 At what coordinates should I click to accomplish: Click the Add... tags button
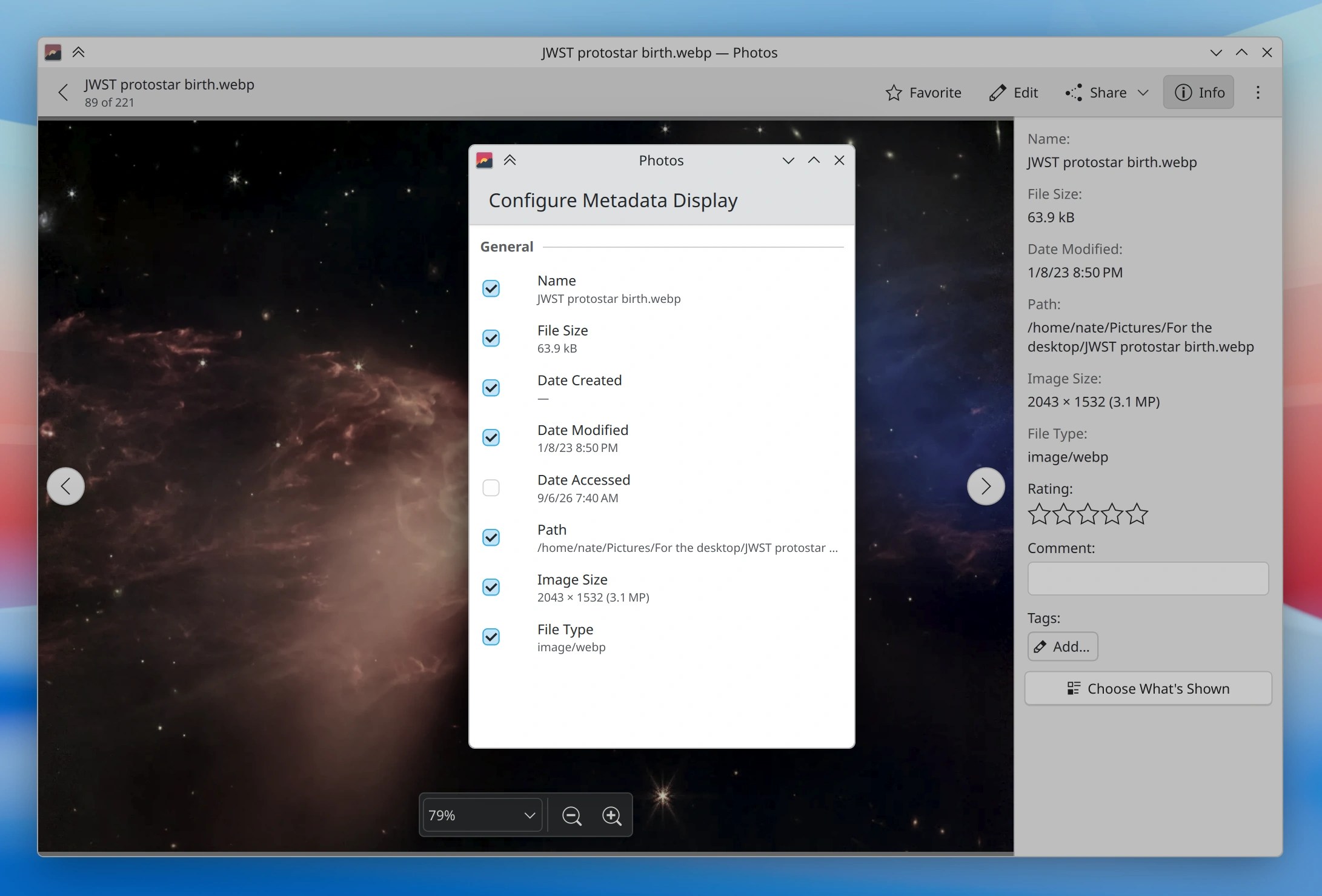tap(1063, 646)
